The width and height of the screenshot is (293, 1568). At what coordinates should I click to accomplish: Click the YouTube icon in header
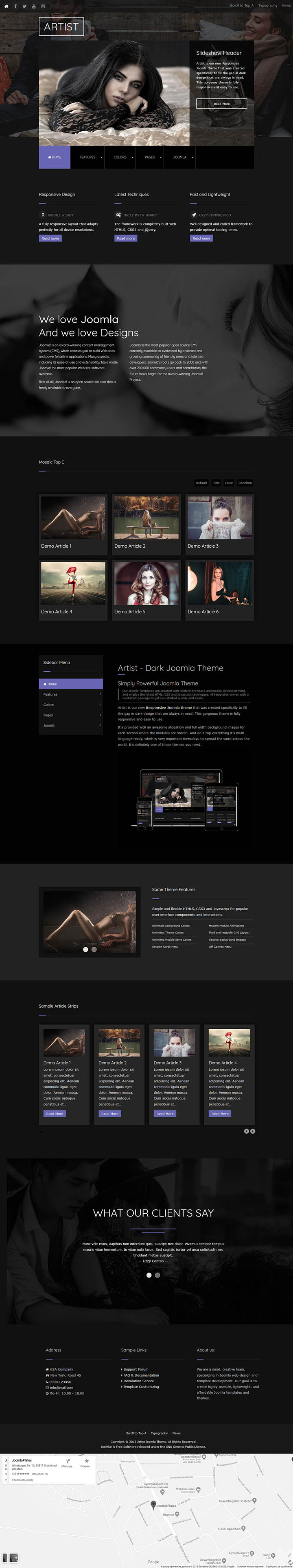click(33, 6)
